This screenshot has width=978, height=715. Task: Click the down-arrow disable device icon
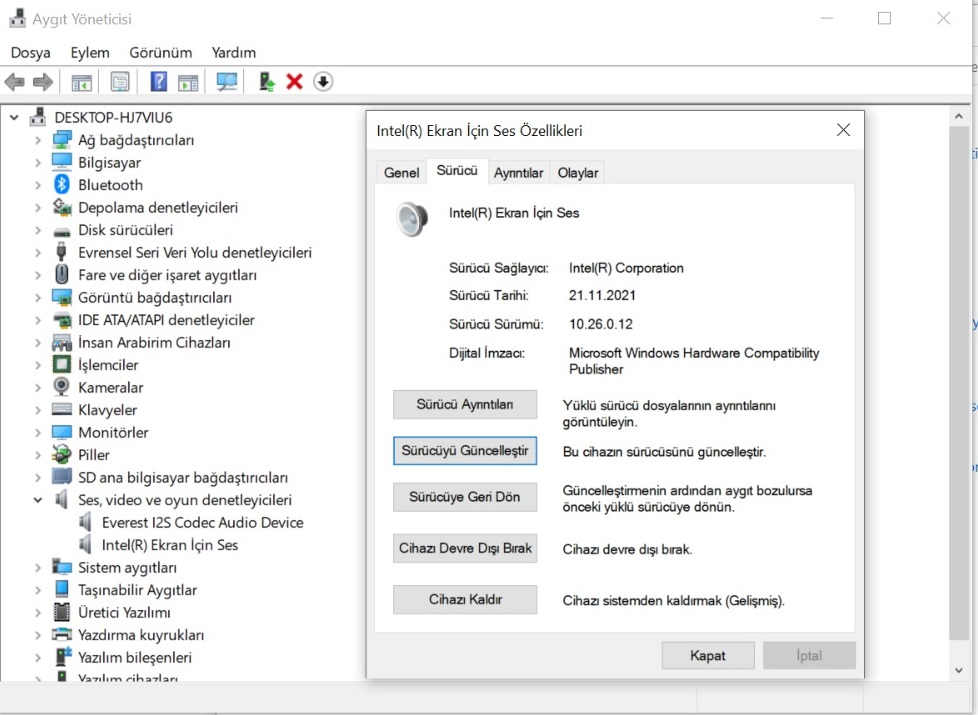323,82
